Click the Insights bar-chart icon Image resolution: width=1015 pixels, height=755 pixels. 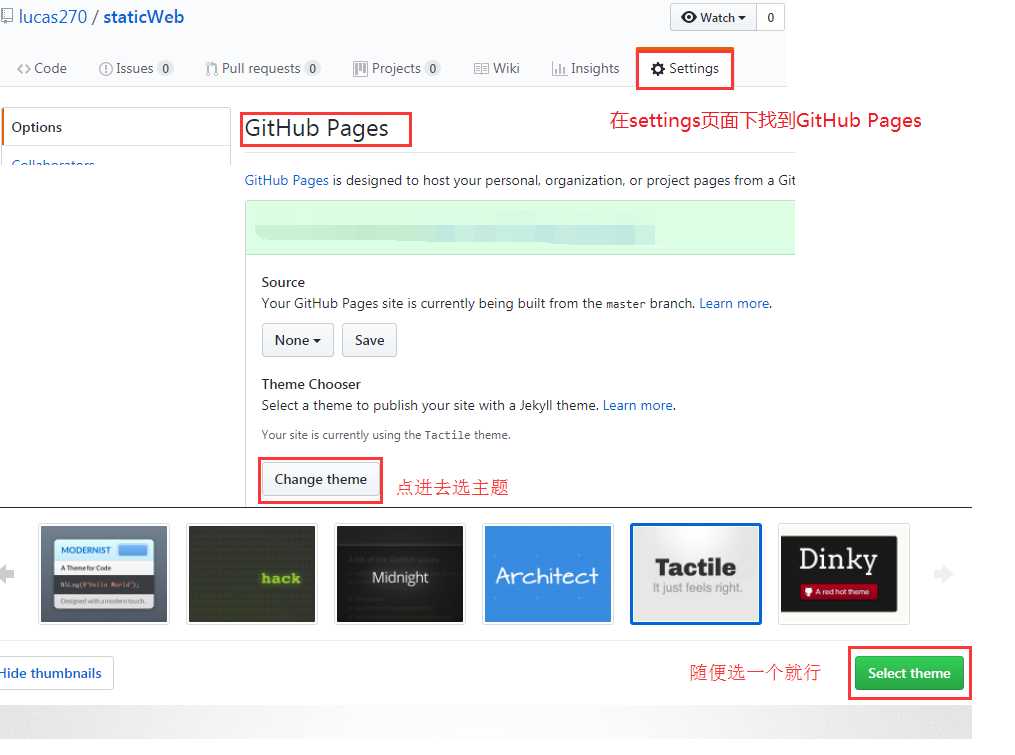coord(559,69)
